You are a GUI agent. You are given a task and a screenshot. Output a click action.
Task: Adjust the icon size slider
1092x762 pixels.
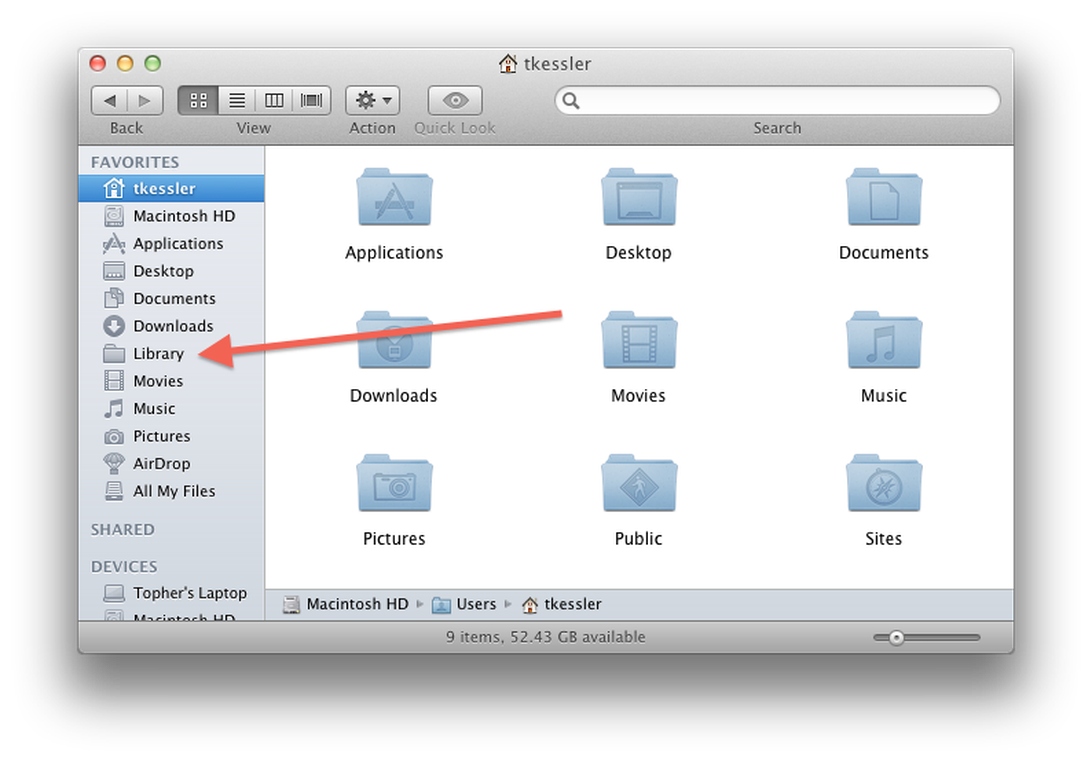[x=896, y=637]
